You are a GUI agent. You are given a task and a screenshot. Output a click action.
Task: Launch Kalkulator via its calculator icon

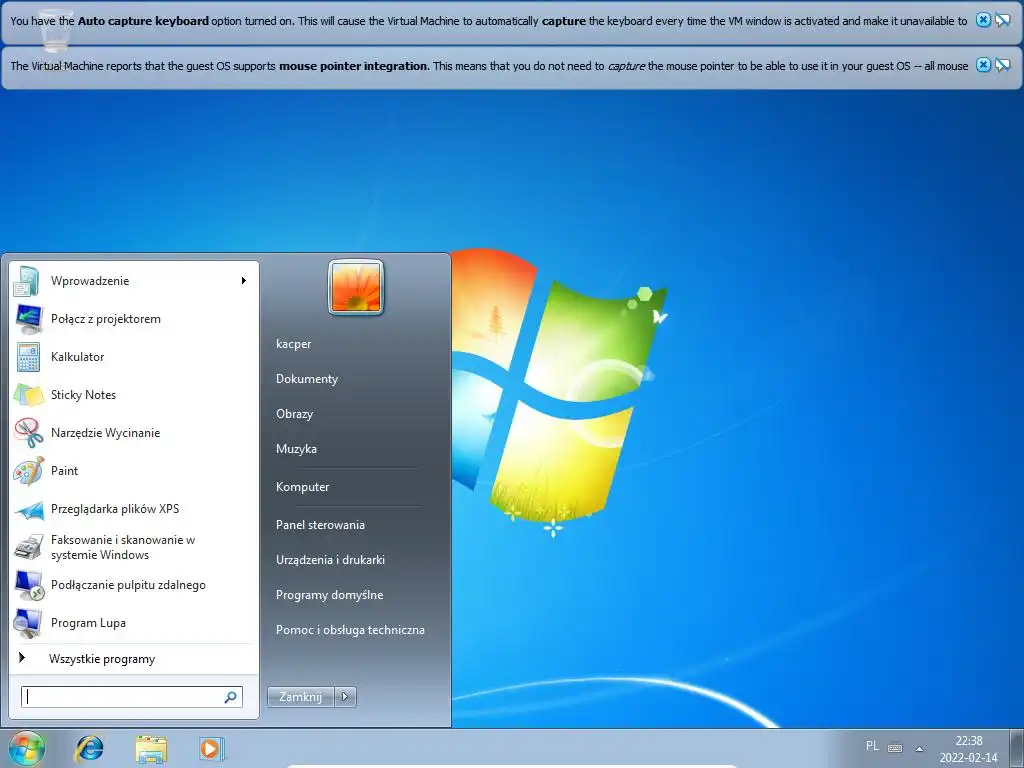(29, 357)
